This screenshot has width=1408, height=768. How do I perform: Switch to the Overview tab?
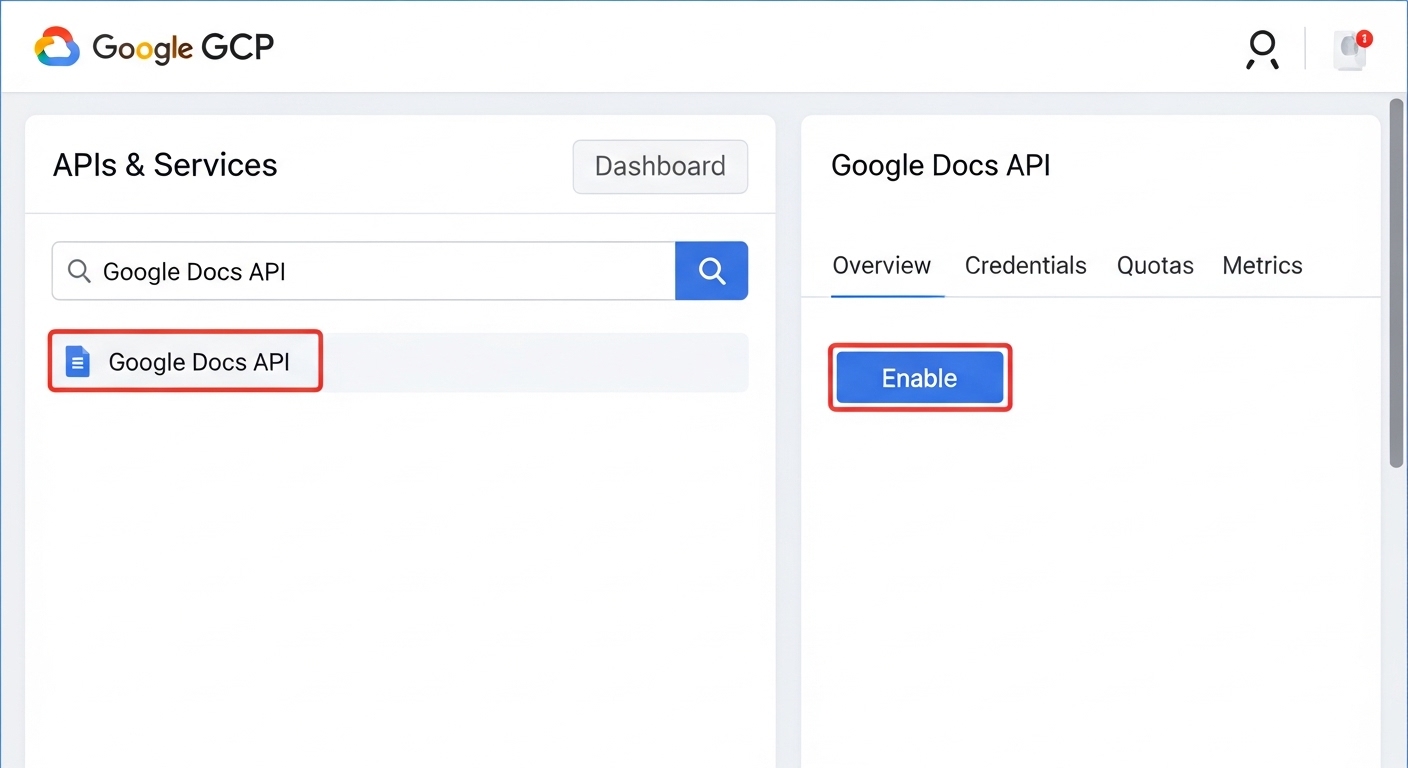click(x=882, y=266)
